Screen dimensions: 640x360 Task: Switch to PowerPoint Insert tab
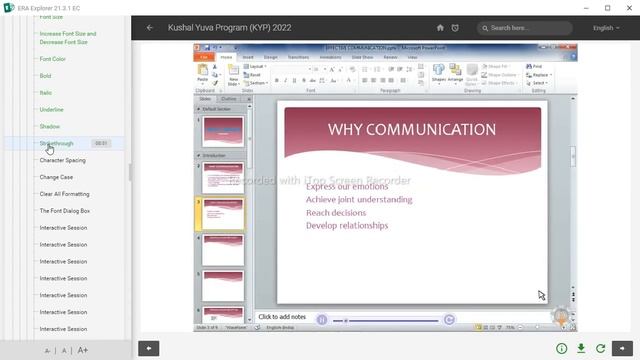coord(248,57)
